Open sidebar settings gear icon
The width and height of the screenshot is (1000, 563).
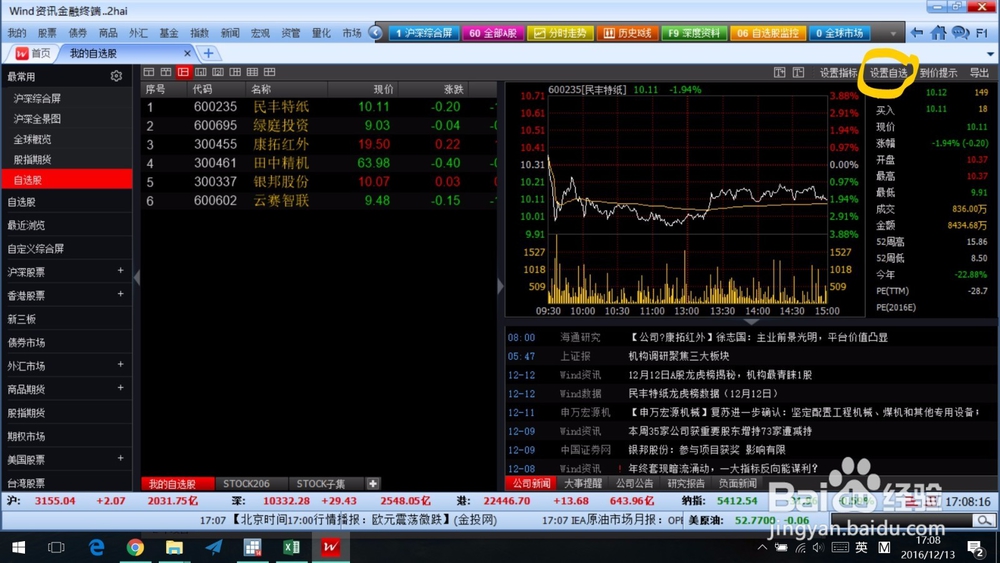116,76
